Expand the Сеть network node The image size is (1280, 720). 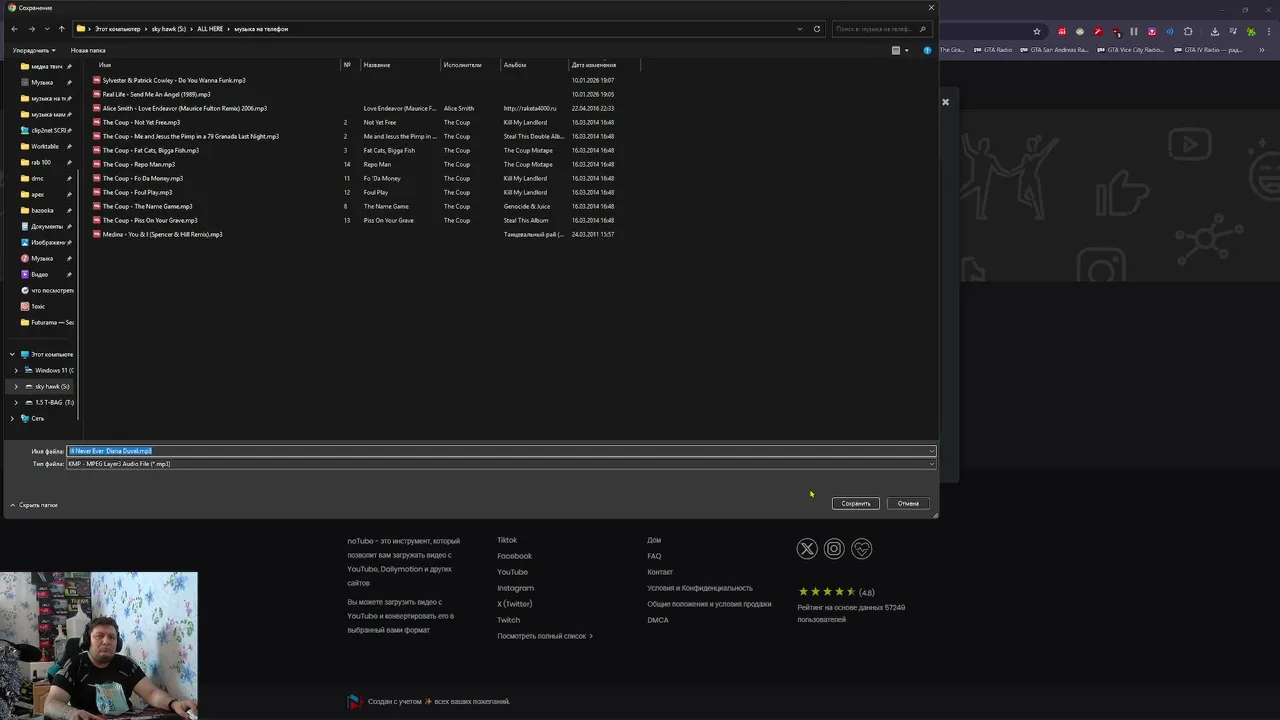[12, 418]
